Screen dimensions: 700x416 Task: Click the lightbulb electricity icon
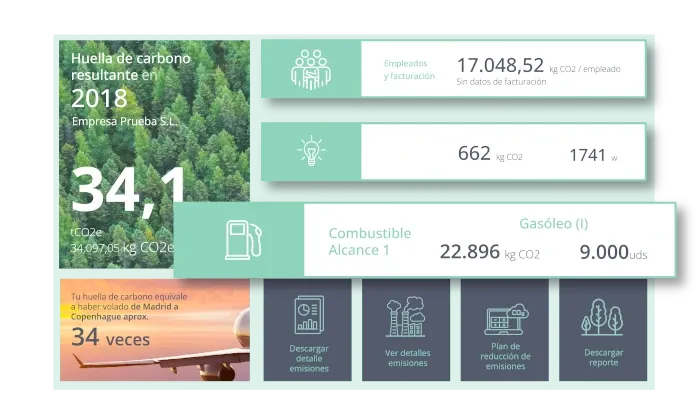click(310, 153)
